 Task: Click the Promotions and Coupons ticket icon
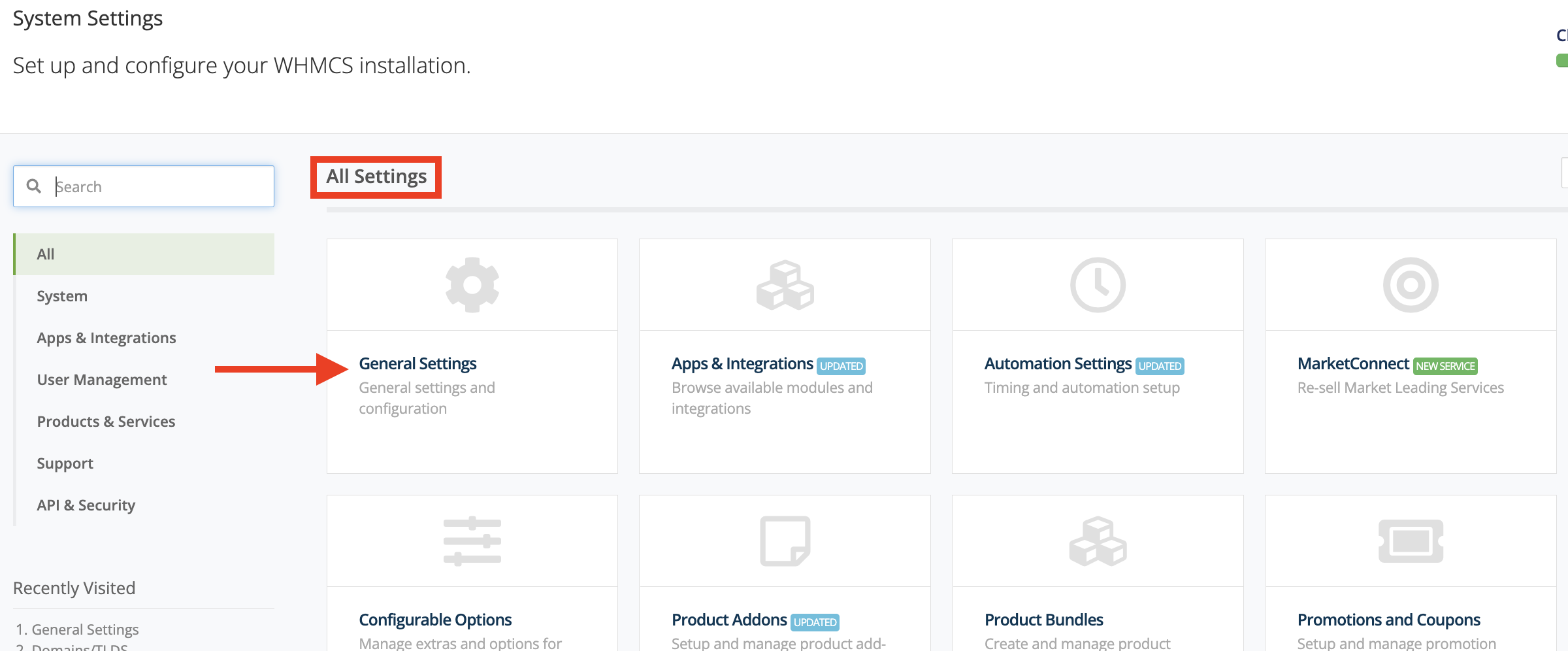[1410, 541]
